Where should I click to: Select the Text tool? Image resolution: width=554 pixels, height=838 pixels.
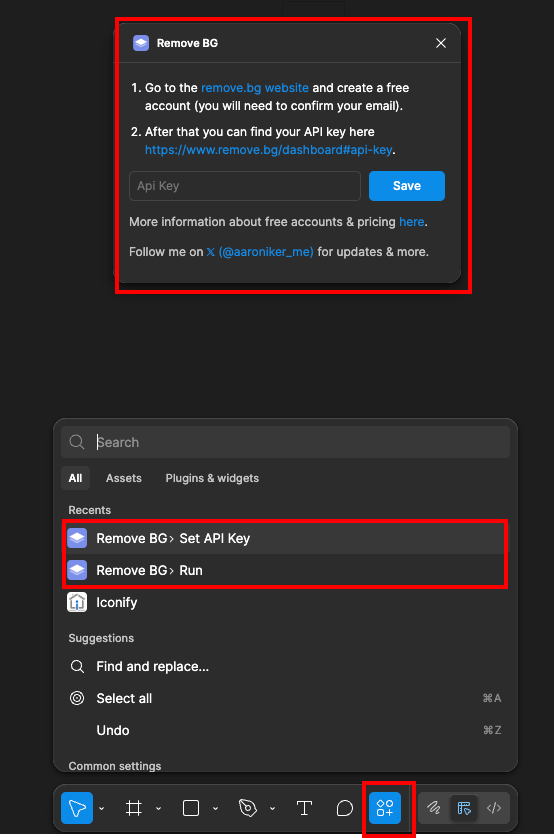point(305,808)
